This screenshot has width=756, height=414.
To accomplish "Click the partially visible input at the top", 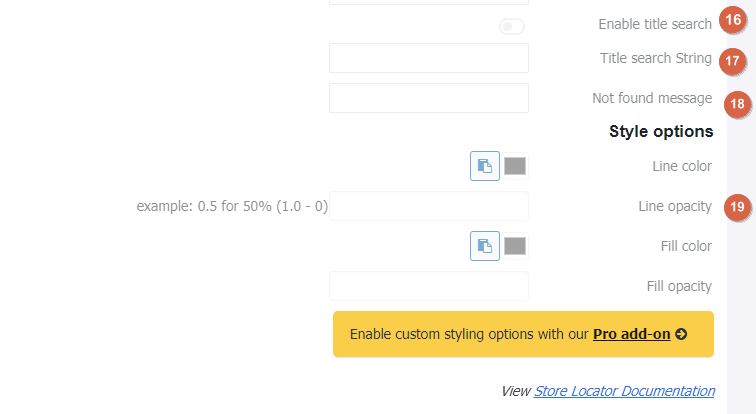I will click(x=429, y=2).
